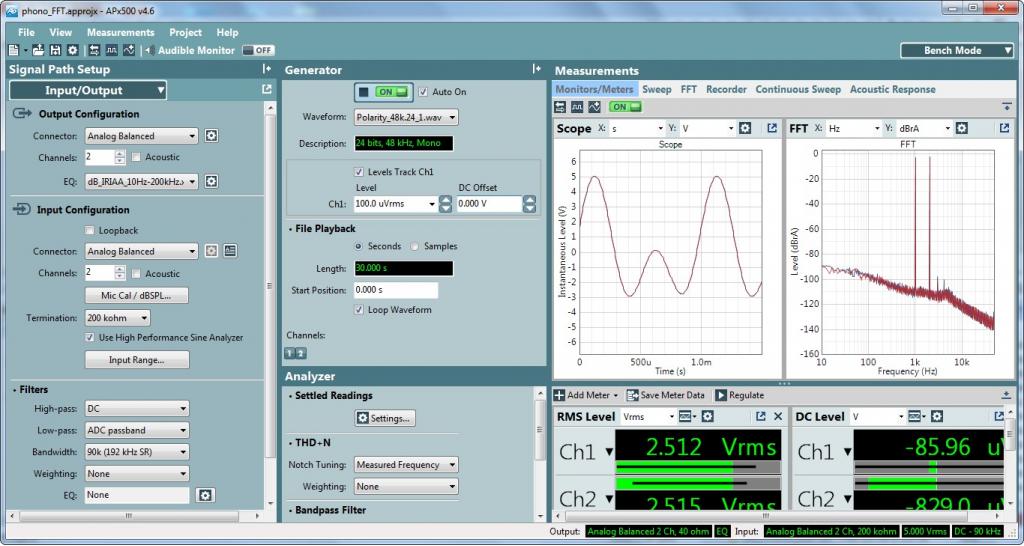Open output EQ settings gear icon
This screenshot has height=546, width=1024.
211,182
